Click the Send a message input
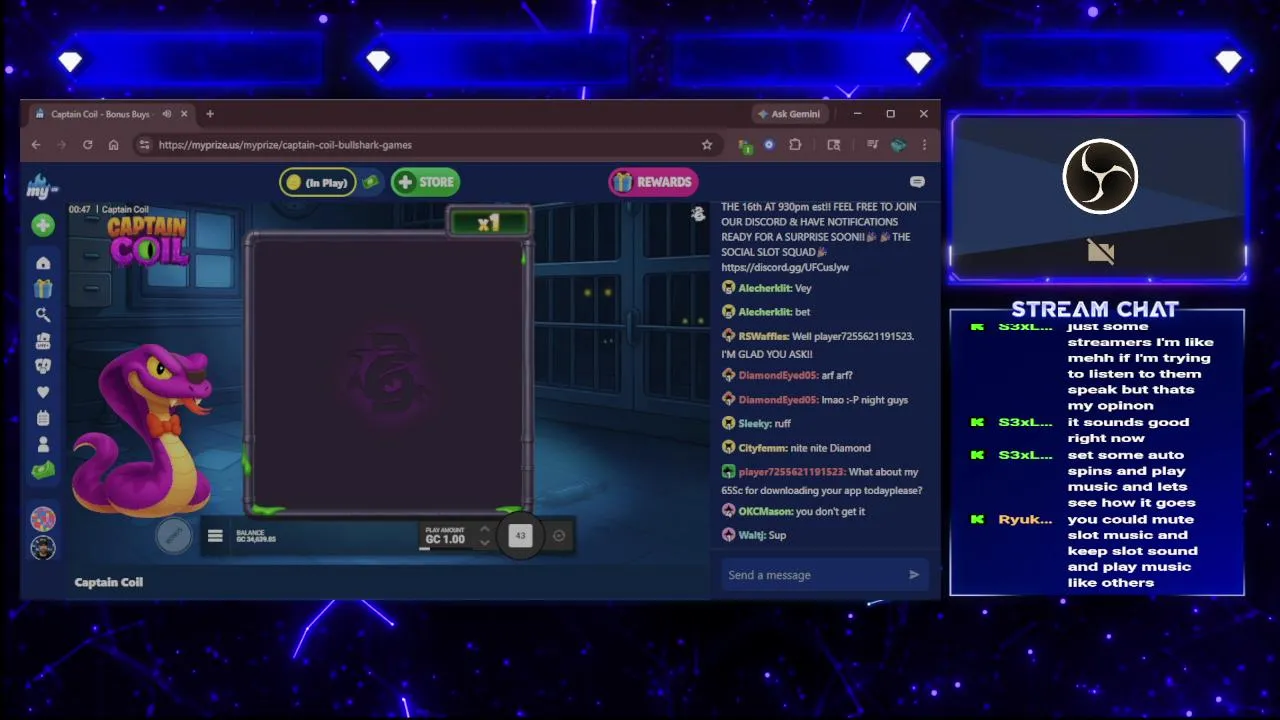 [812, 575]
